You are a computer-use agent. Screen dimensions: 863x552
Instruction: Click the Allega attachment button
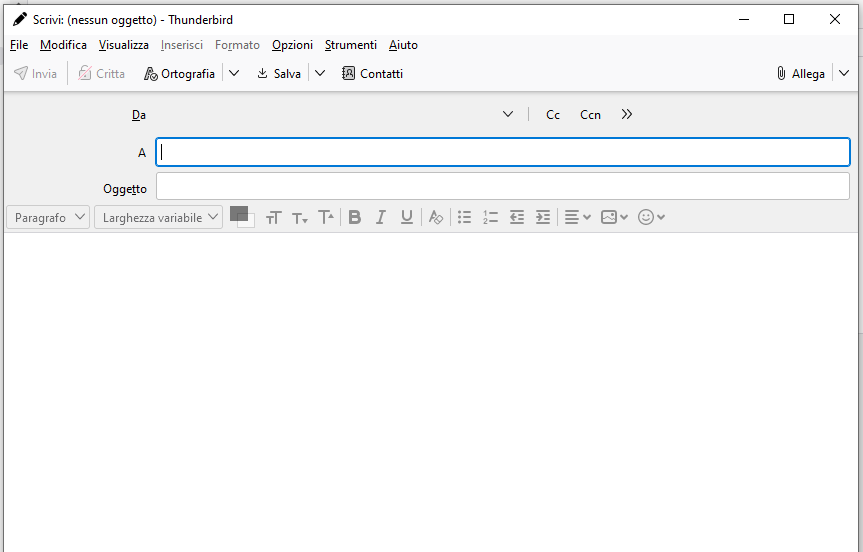(x=801, y=73)
